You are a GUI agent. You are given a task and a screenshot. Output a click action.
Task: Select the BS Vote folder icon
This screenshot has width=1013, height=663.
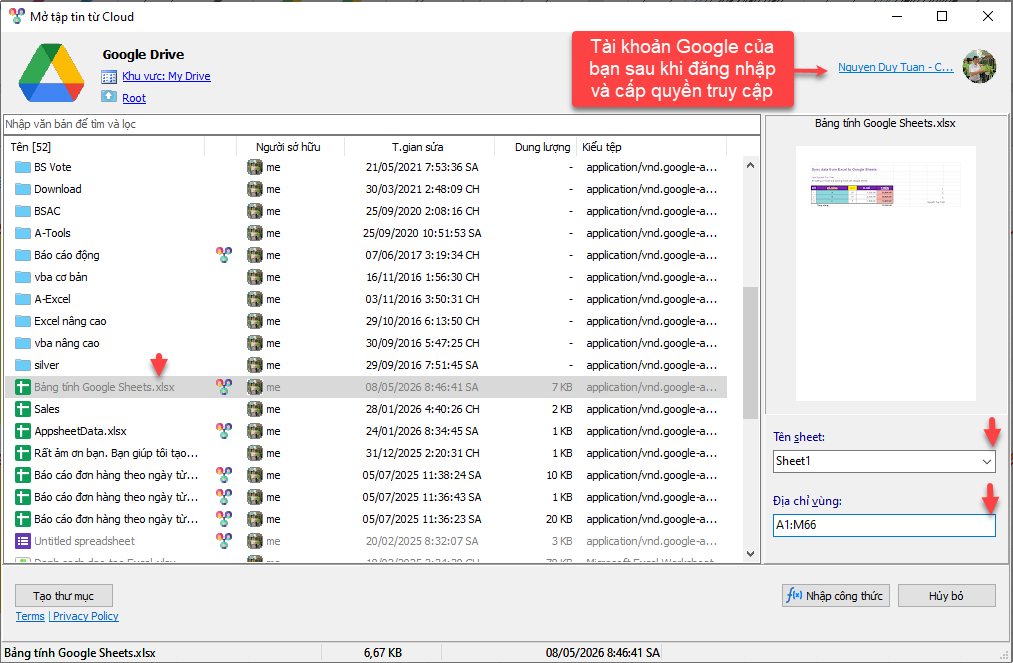pyautogui.click(x=23, y=167)
